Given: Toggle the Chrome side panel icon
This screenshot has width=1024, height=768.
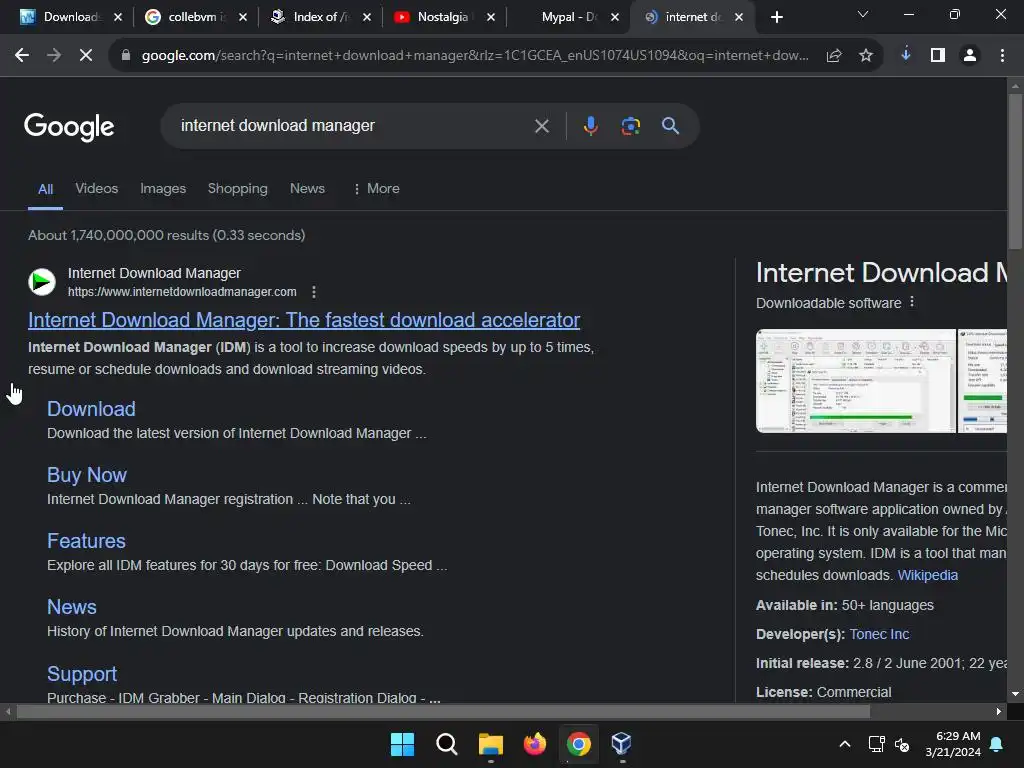Looking at the screenshot, I should click(x=938, y=56).
